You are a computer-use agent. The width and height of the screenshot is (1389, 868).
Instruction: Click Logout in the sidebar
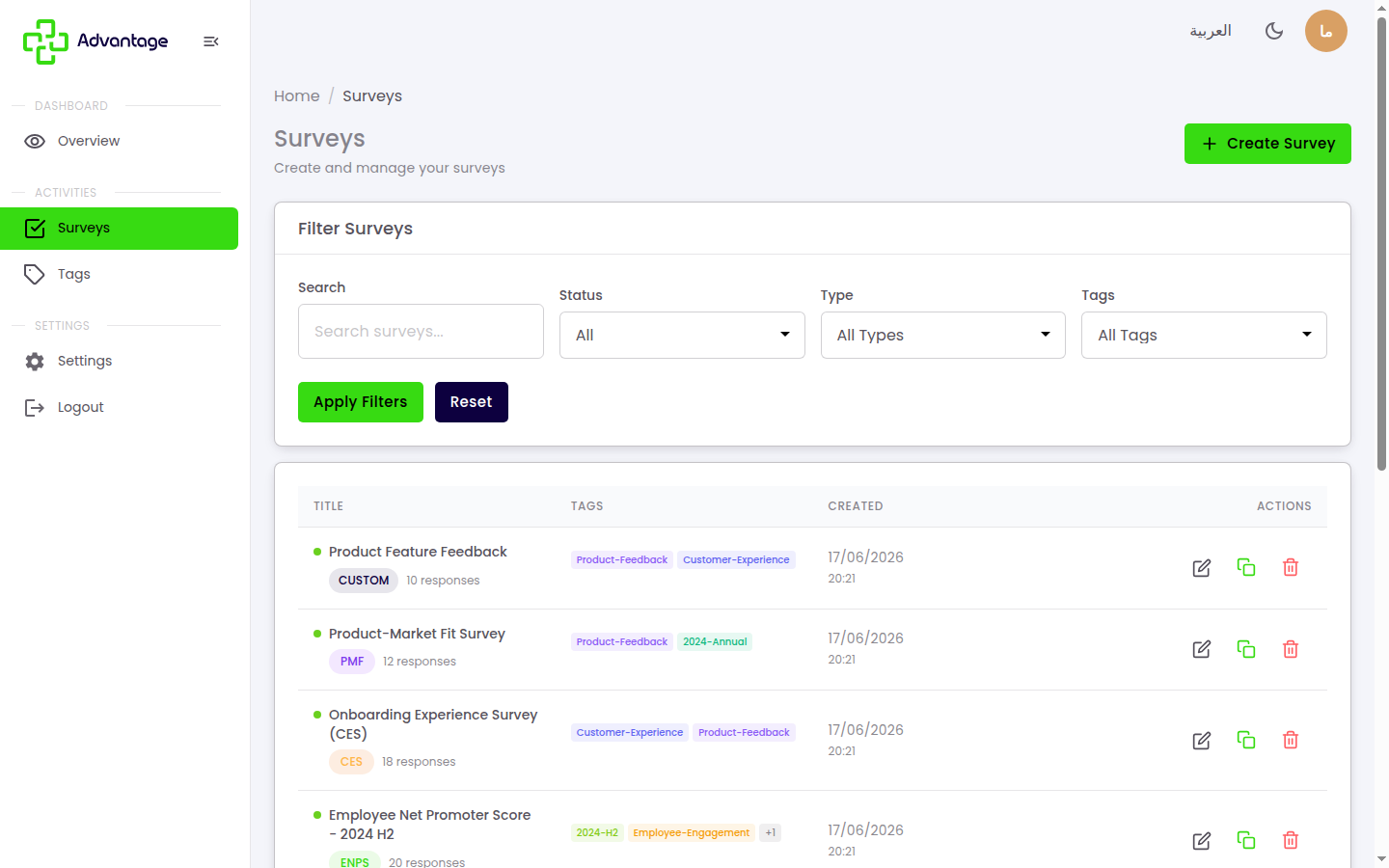(120, 407)
